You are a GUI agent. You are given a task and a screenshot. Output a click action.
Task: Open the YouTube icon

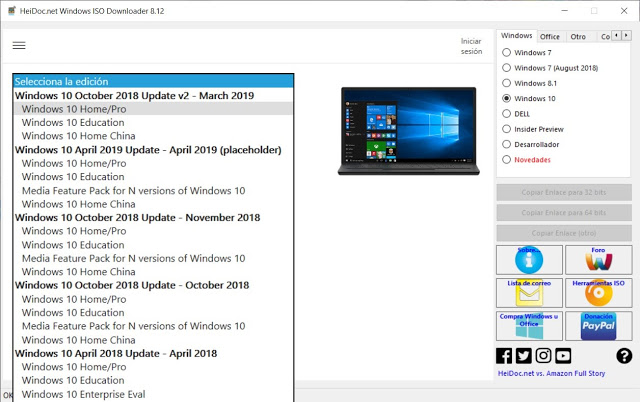(563, 356)
